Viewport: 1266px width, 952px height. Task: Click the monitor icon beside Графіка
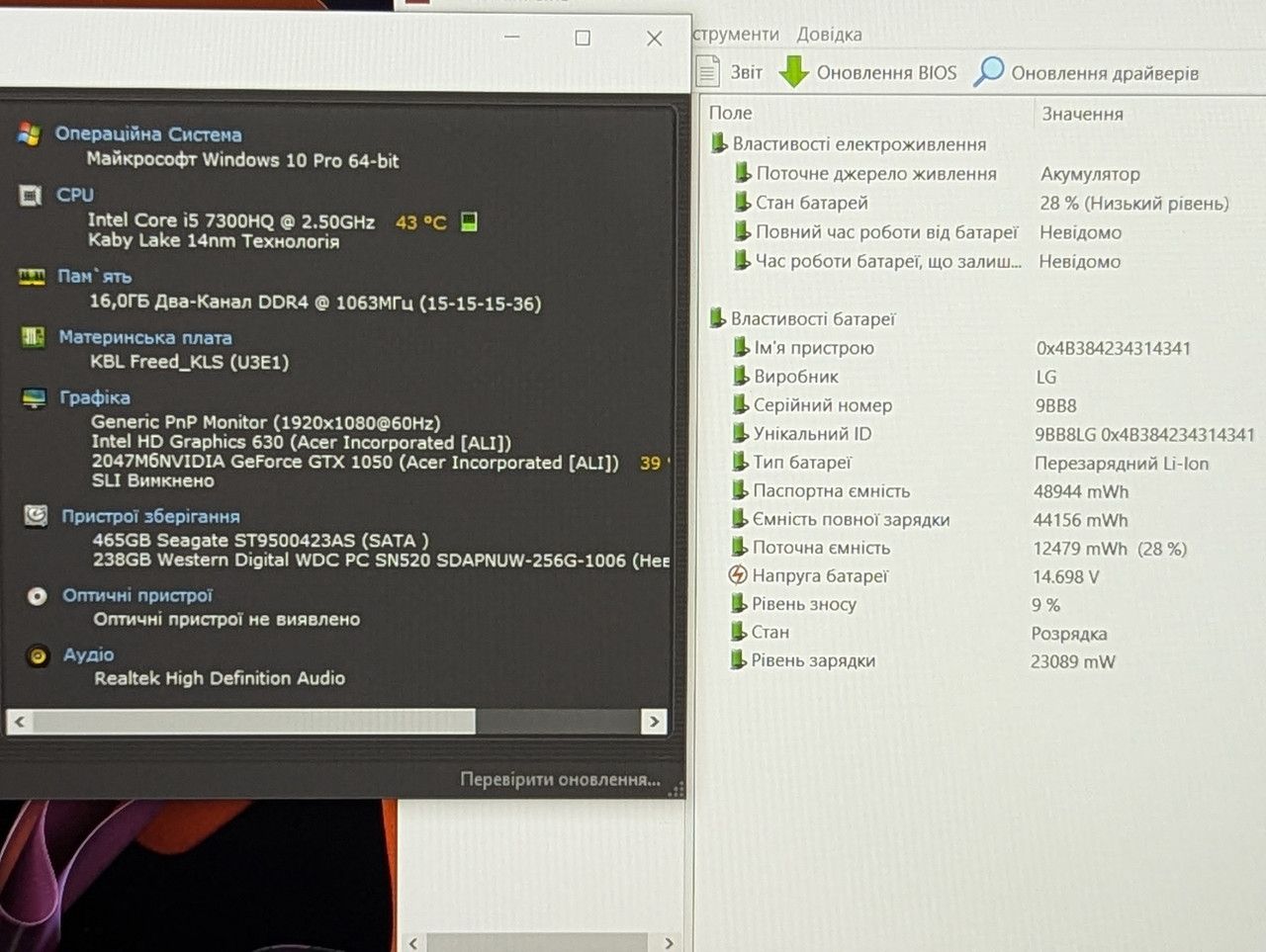tap(34, 398)
